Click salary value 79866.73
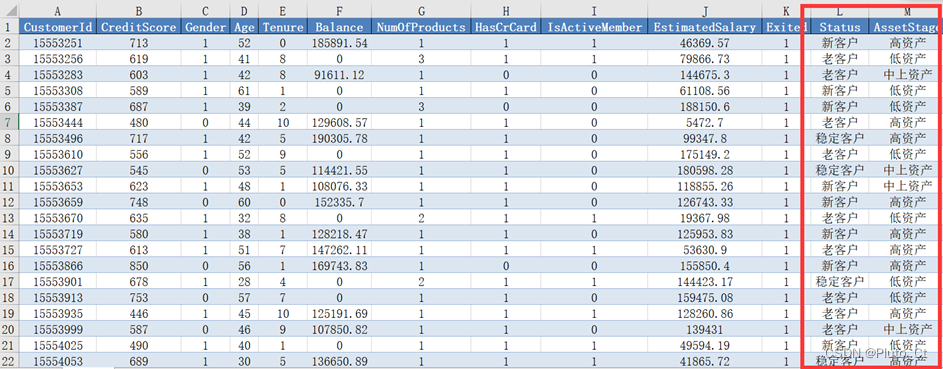The width and height of the screenshot is (943, 369). click(705, 59)
